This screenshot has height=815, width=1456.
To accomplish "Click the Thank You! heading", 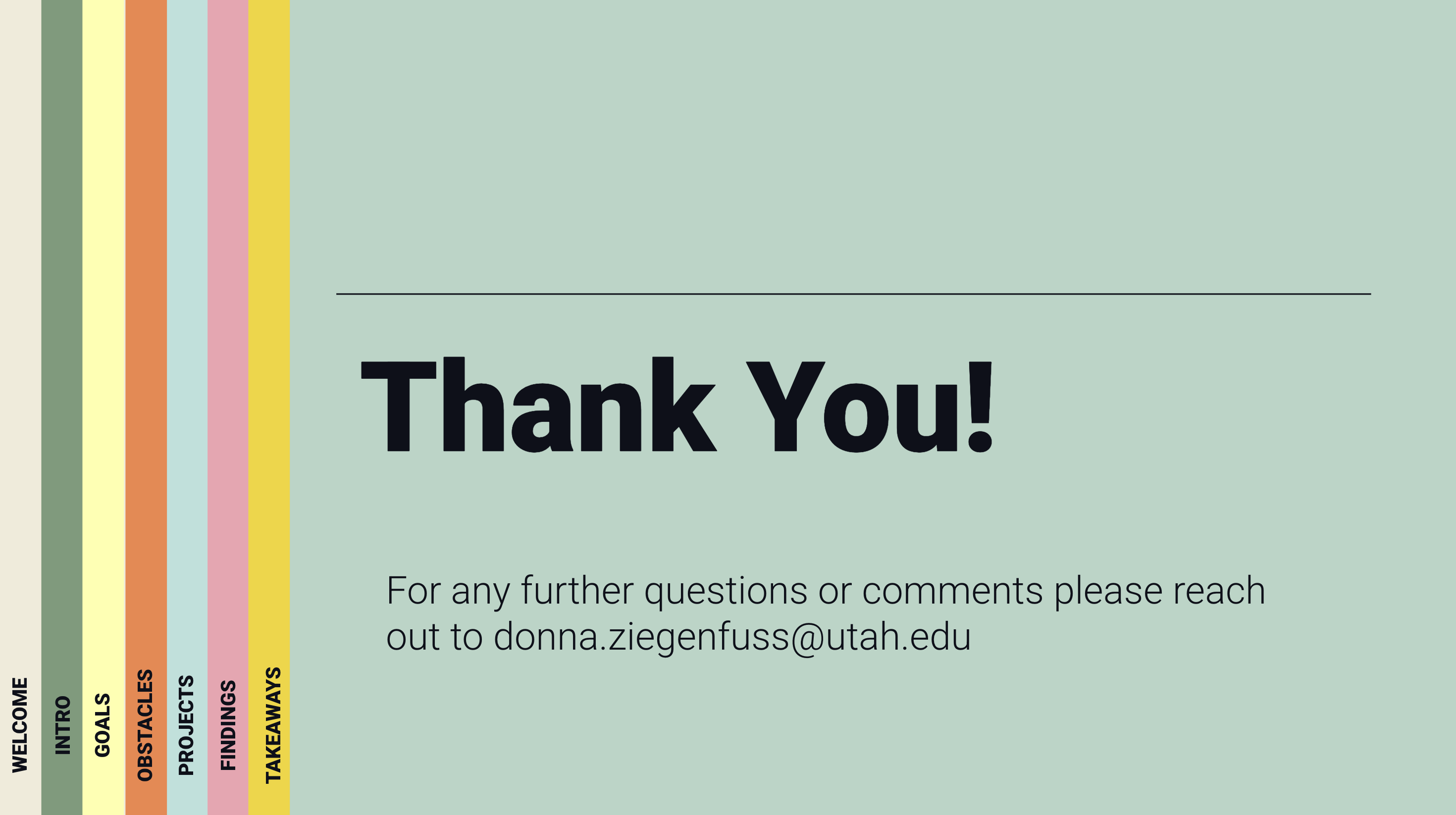I will (677, 405).
